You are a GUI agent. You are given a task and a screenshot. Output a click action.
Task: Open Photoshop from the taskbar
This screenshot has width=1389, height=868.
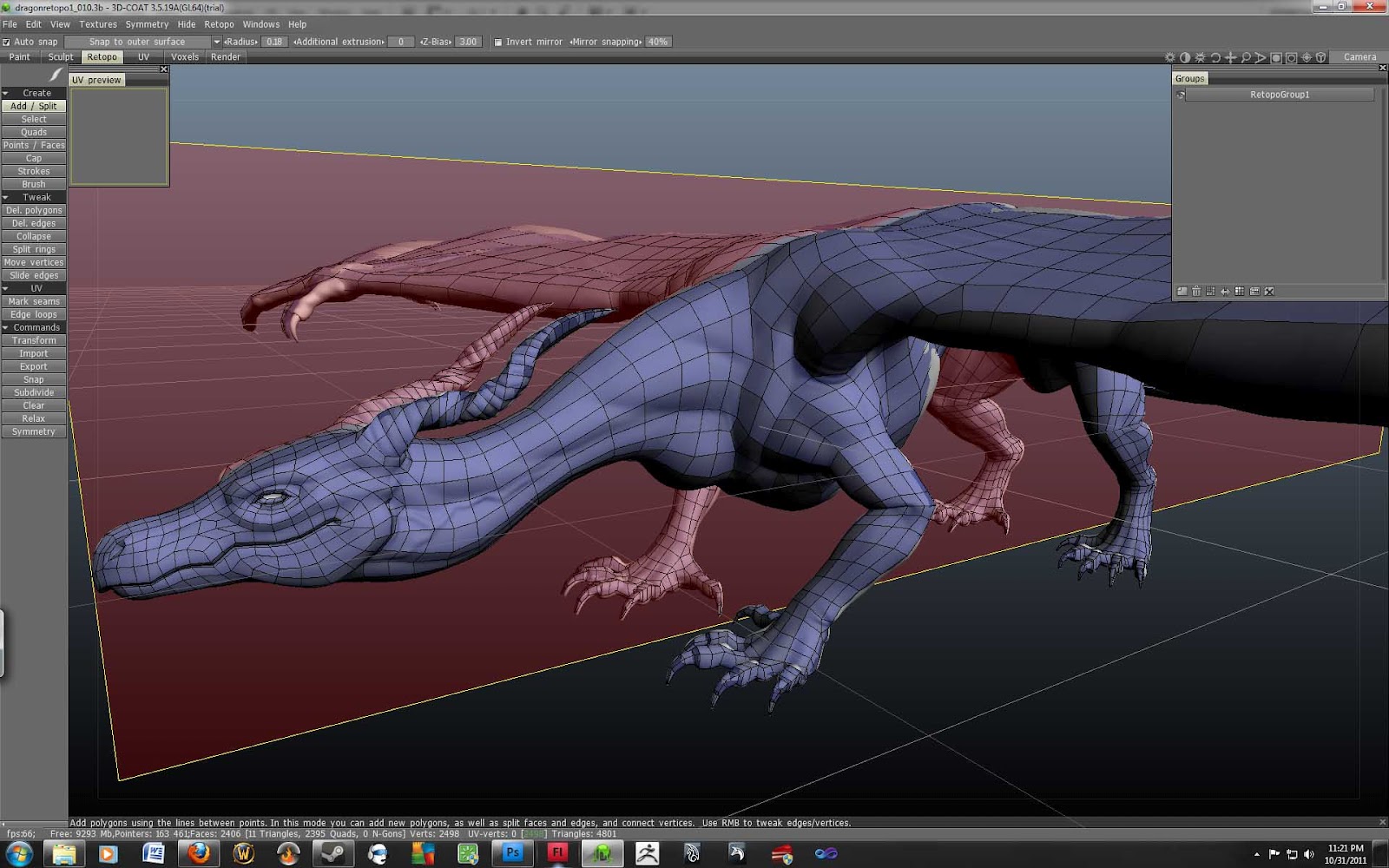pyautogui.click(x=512, y=853)
